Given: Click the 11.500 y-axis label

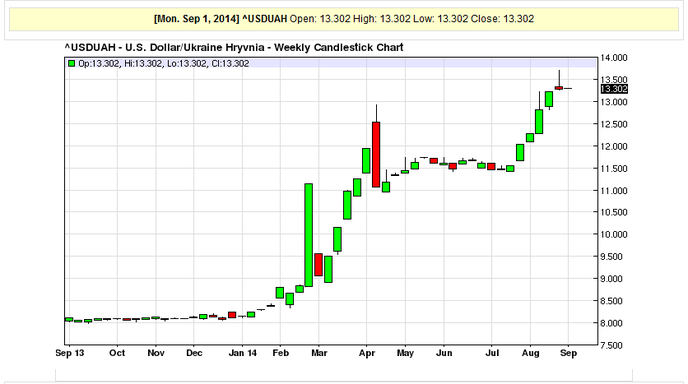Looking at the screenshot, I should click(614, 169).
